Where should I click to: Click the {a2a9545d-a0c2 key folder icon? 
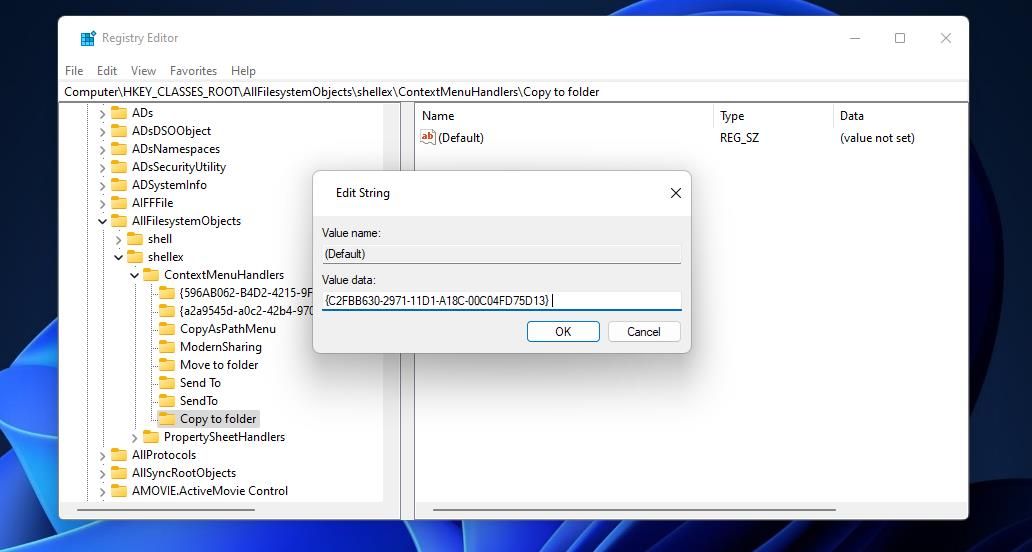click(167, 311)
